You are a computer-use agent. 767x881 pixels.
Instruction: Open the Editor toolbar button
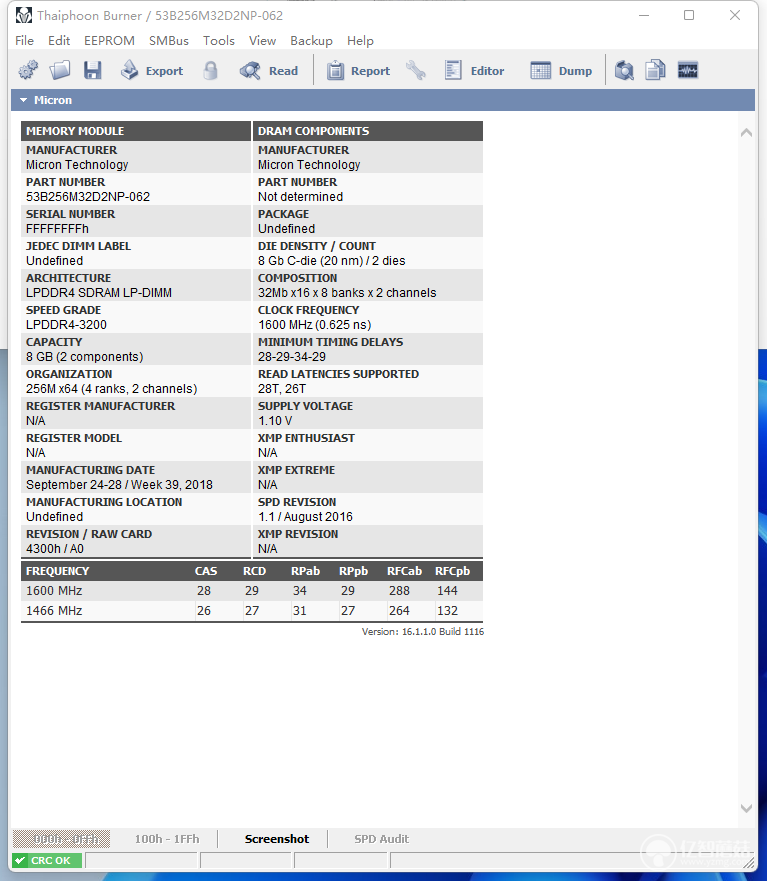(x=474, y=71)
